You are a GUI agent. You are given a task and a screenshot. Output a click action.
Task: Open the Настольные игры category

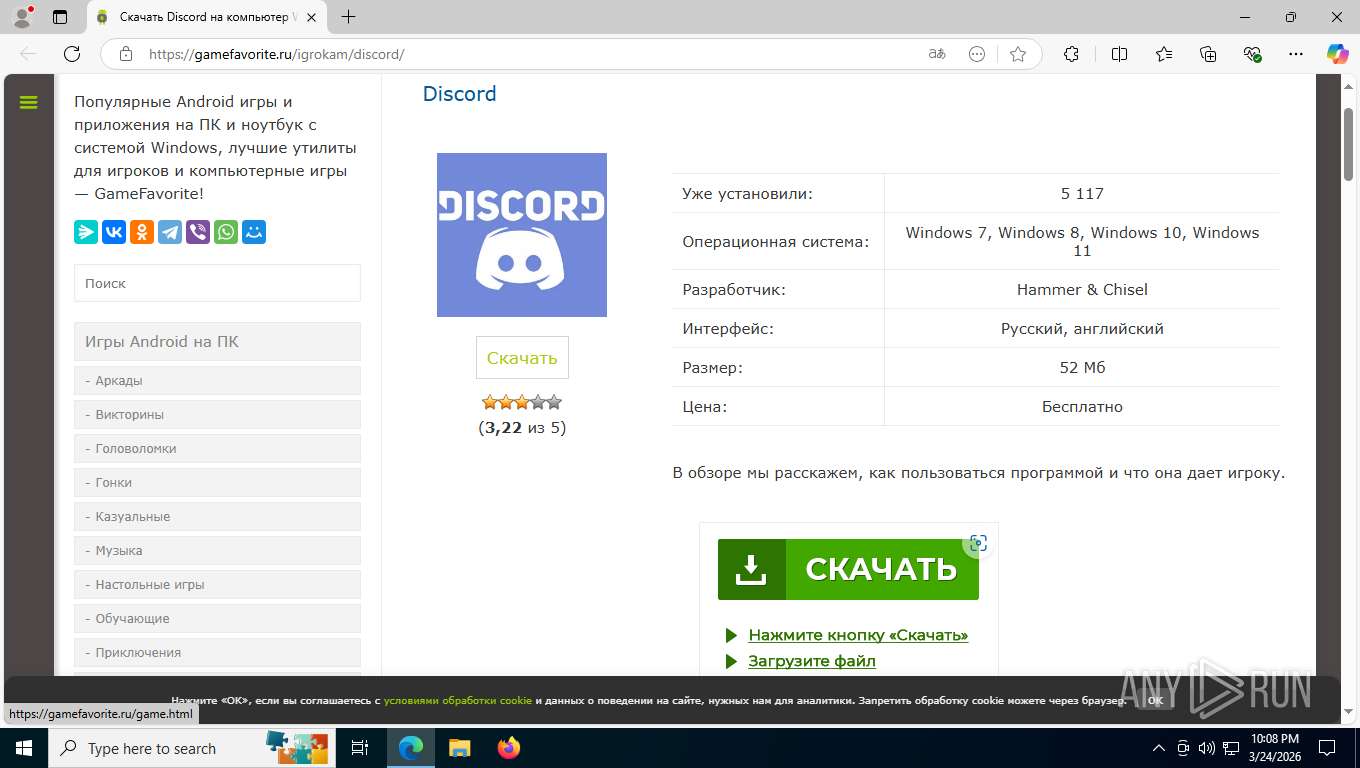[217, 584]
